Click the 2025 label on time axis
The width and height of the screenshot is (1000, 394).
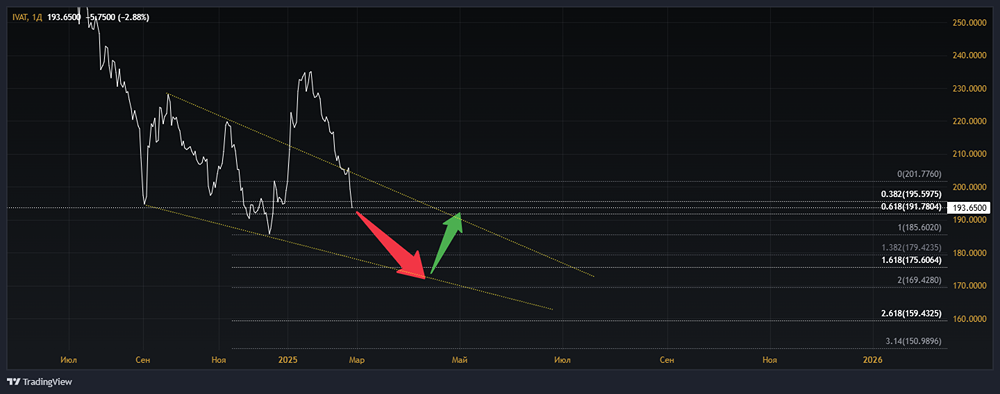tap(288, 360)
